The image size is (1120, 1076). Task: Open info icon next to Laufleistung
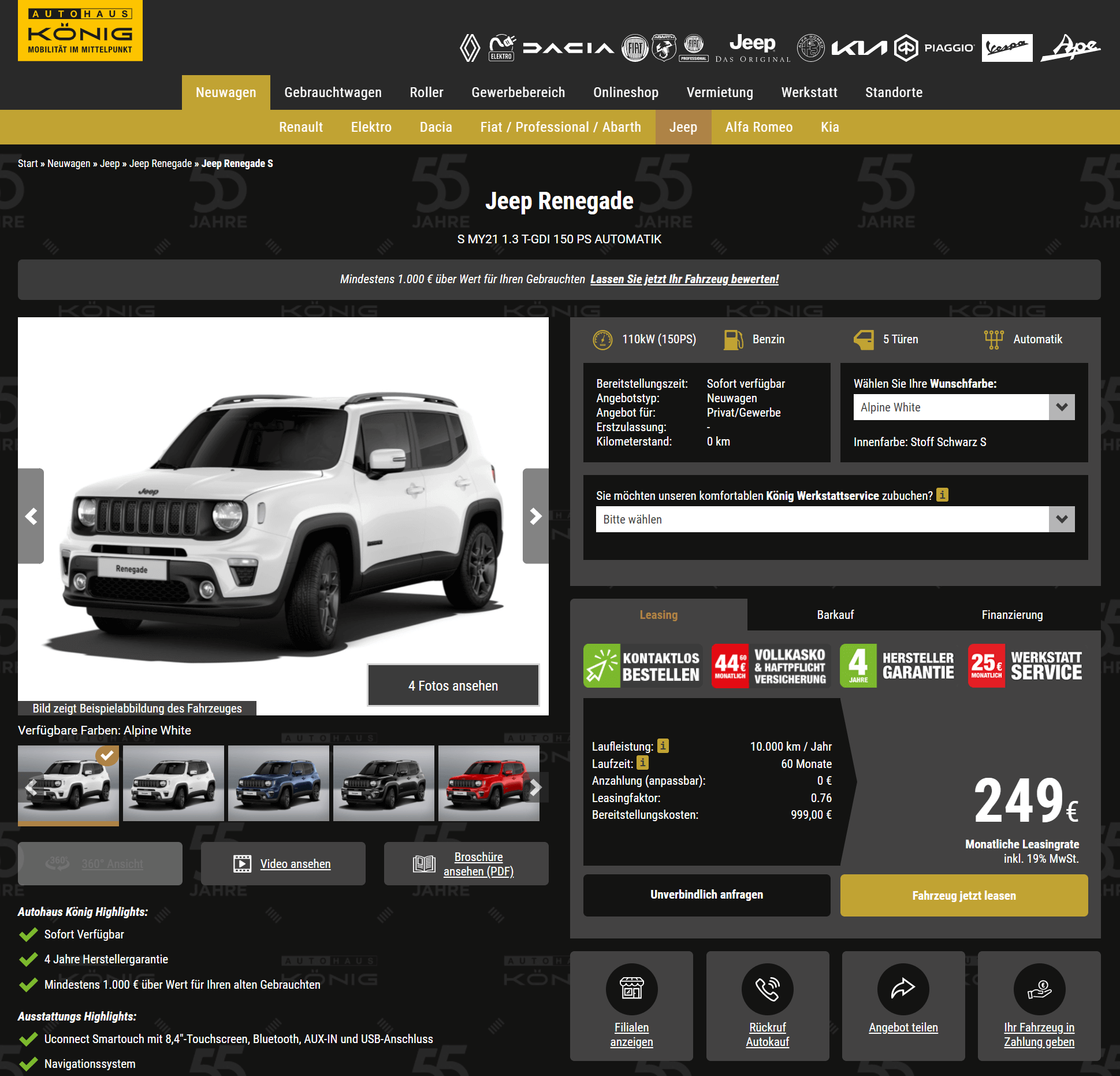click(x=663, y=746)
